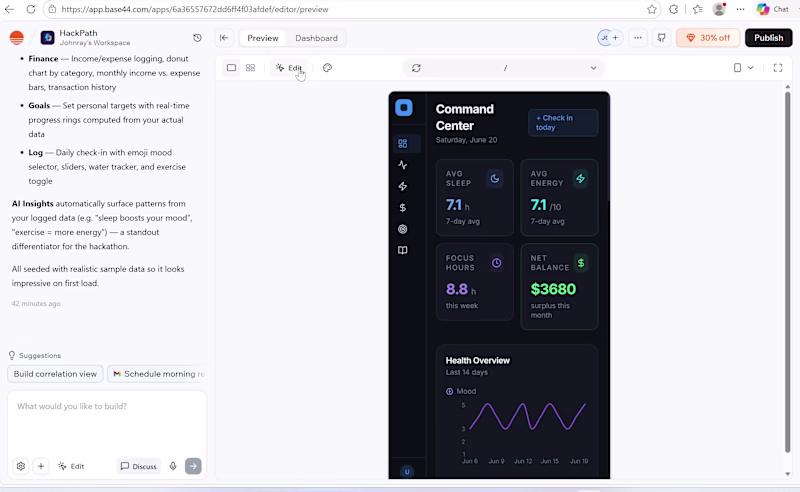Screen dimensions: 800x492
Task: Add attachment with plus icon
Action: tap(41, 466)
